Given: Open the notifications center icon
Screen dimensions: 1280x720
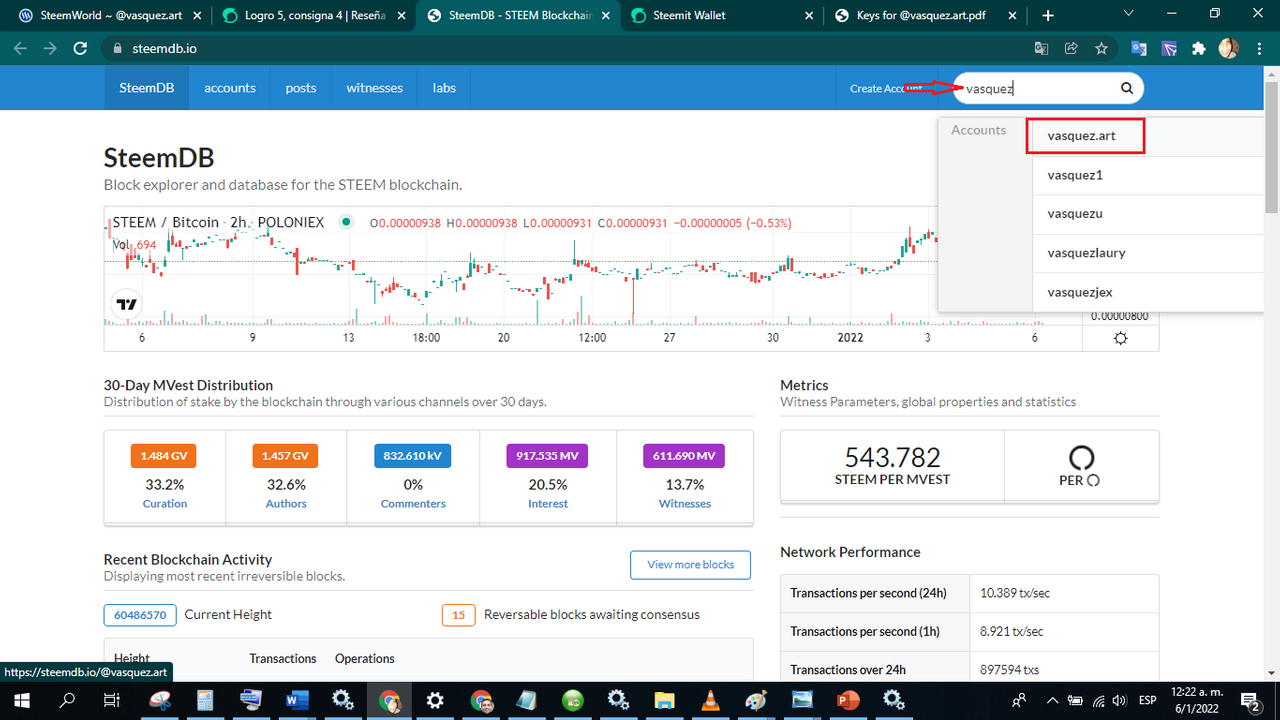Looking at the screenshot, I should pyautogui.click(x=1250, y=700).
